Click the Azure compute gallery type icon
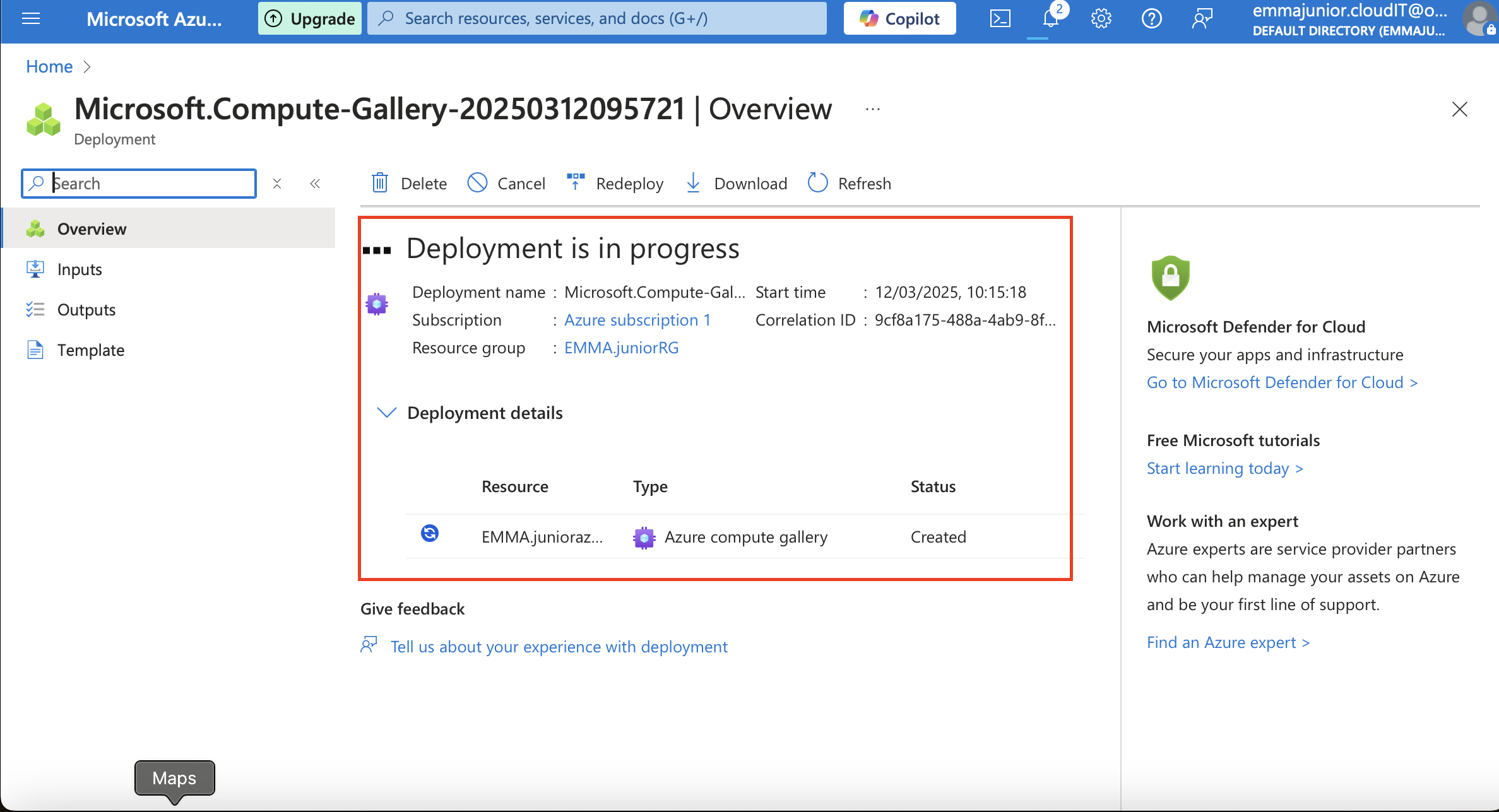 (x=644, y=538)
